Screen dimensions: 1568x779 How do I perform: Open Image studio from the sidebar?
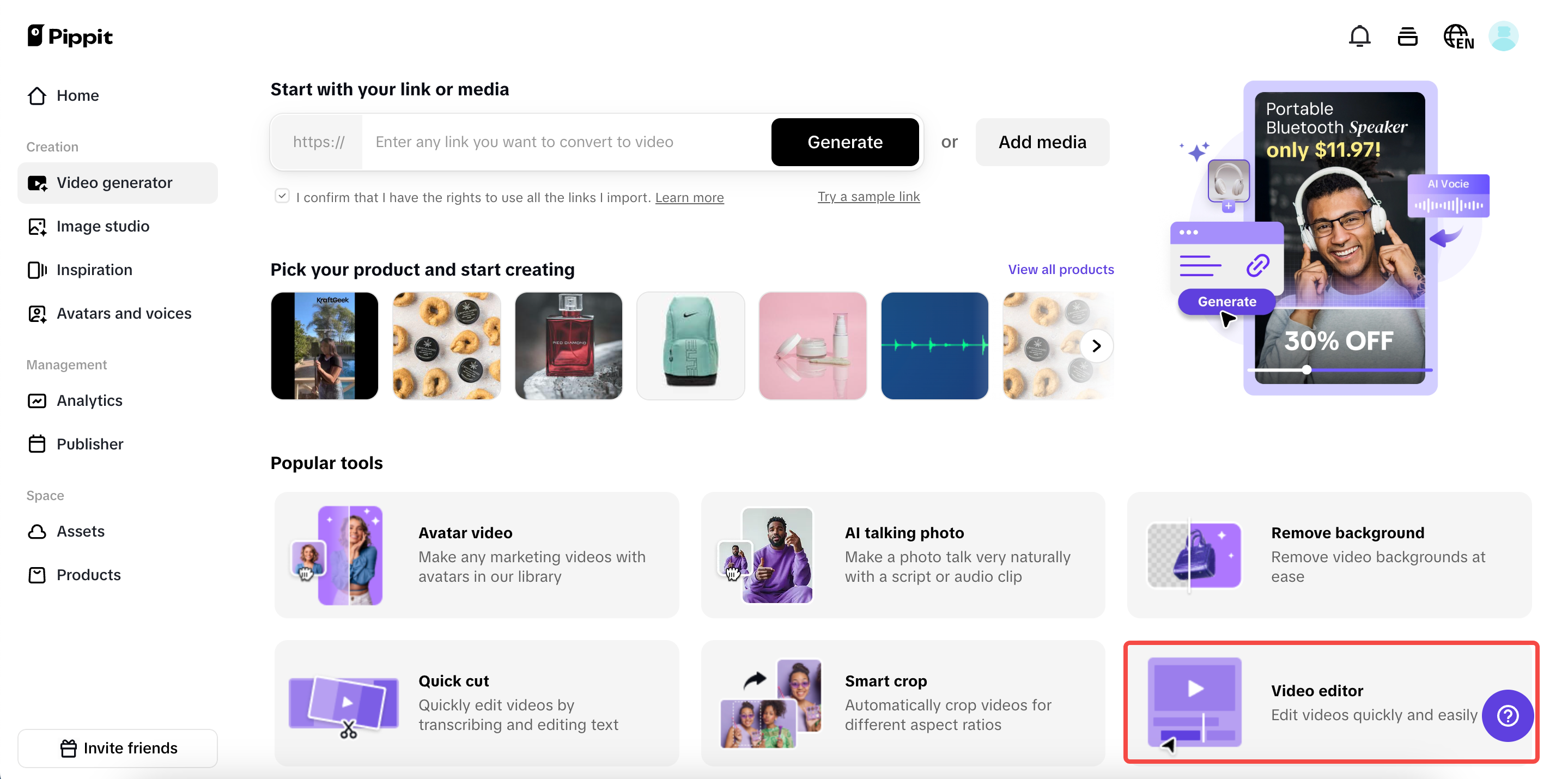(x=102, y=226)
